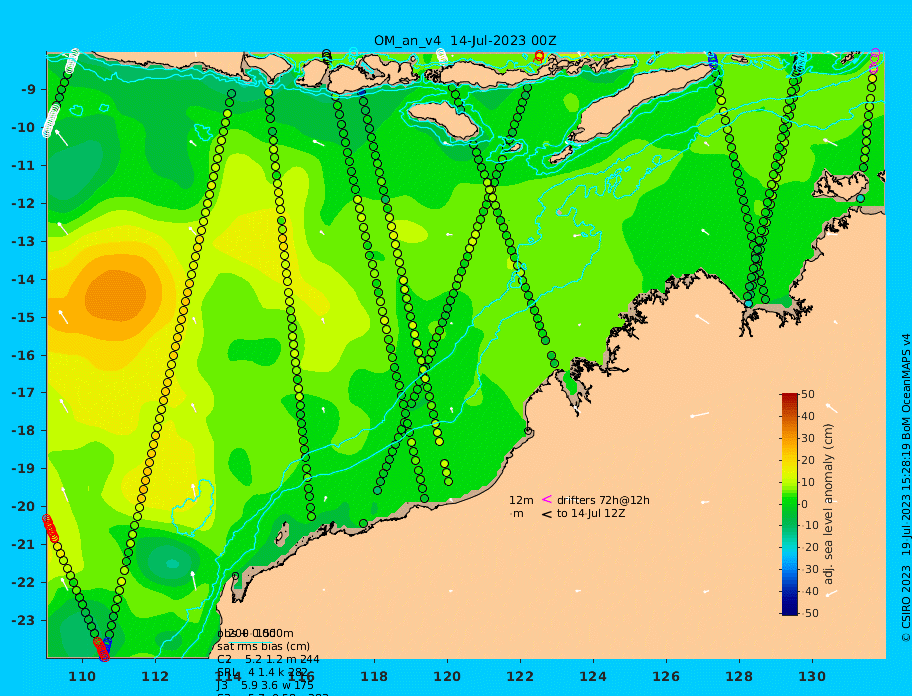Click latitude label '-21' on the y-axis
This screenshot has height=696, width=912.
click(x=24, y=545)
